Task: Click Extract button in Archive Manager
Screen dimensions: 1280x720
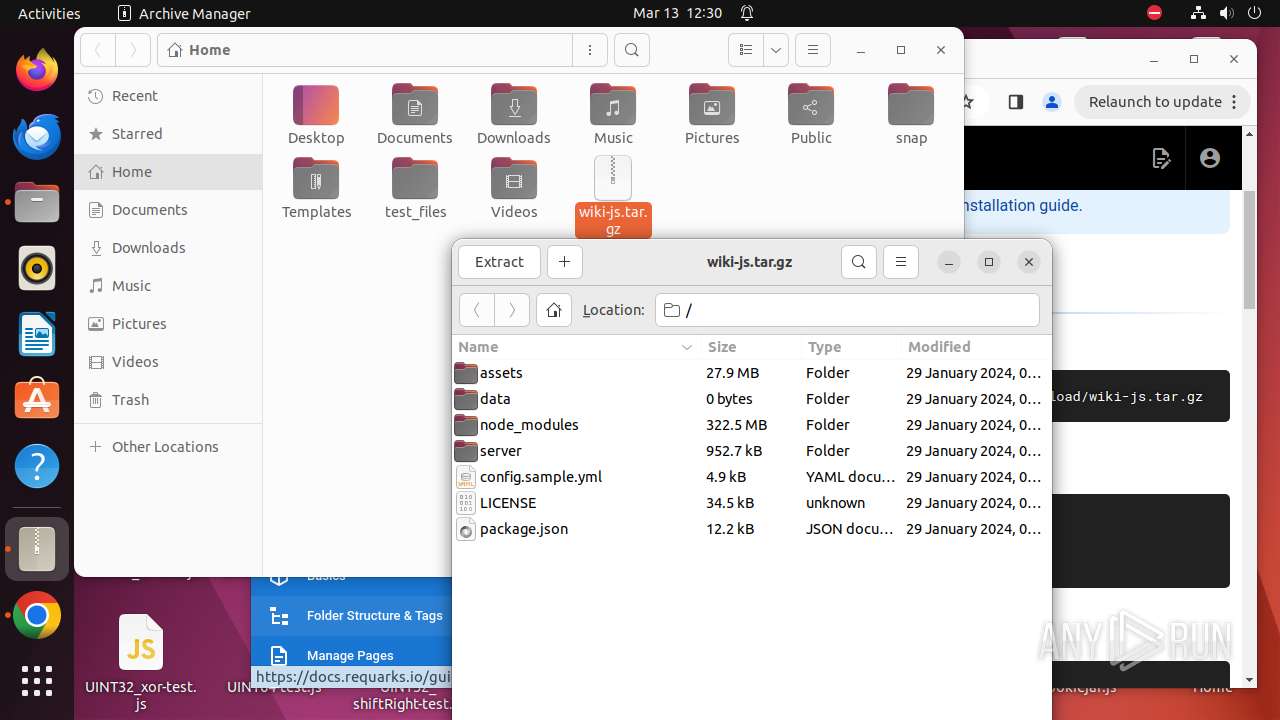Action: tap(499, 262)
